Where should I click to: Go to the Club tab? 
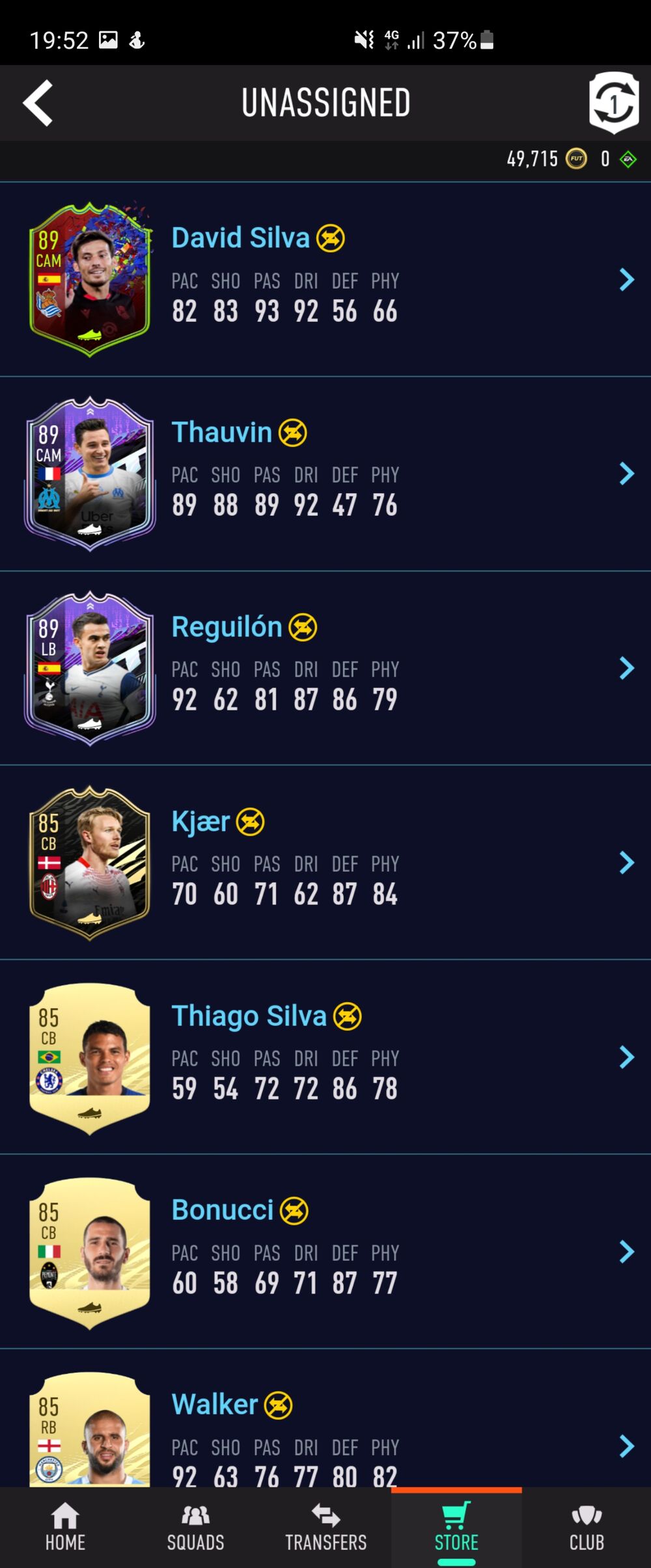pyautogui.click(x=587, y=1527)
